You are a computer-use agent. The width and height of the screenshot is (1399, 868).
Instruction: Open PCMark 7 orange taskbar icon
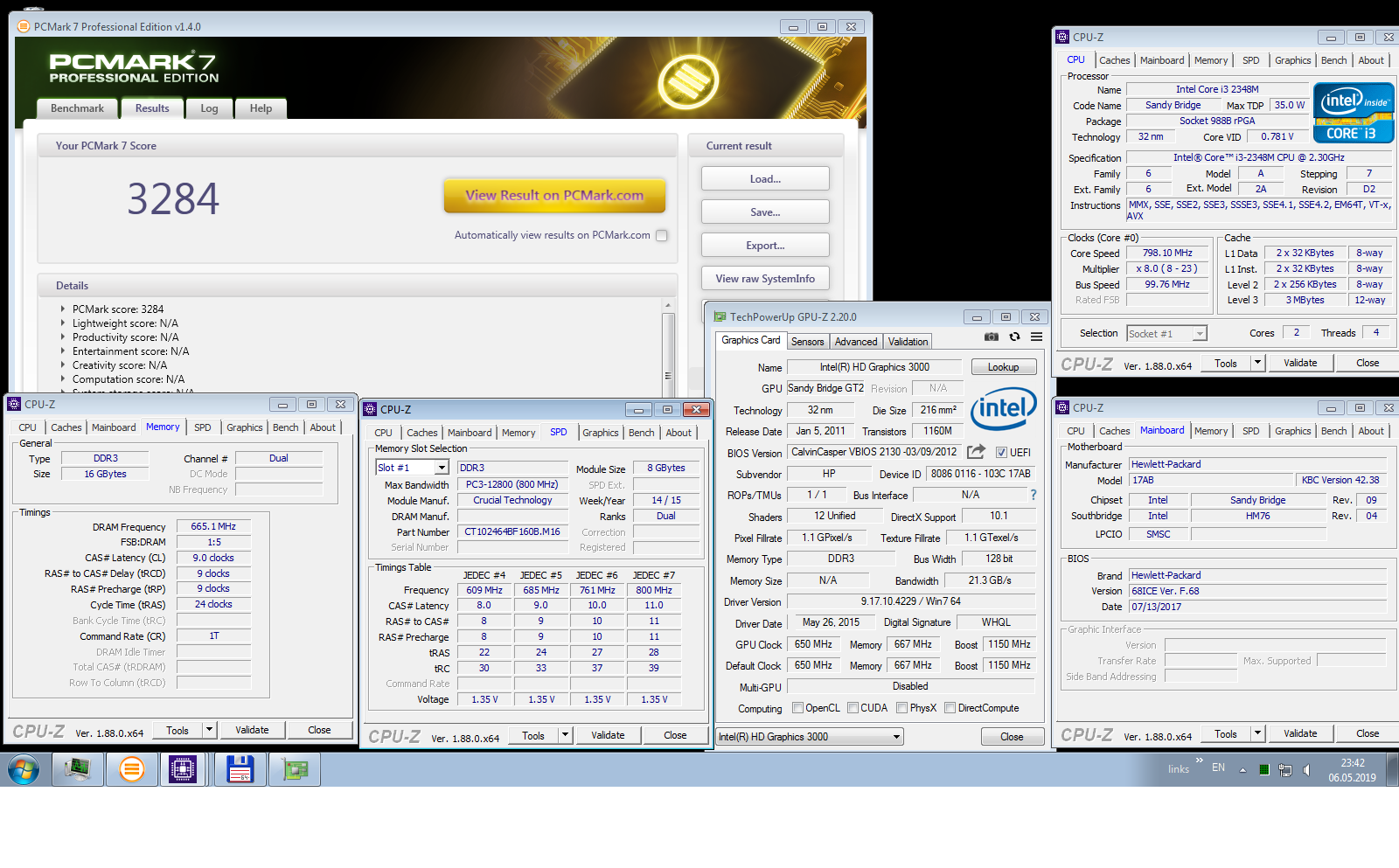pos(132,770)
